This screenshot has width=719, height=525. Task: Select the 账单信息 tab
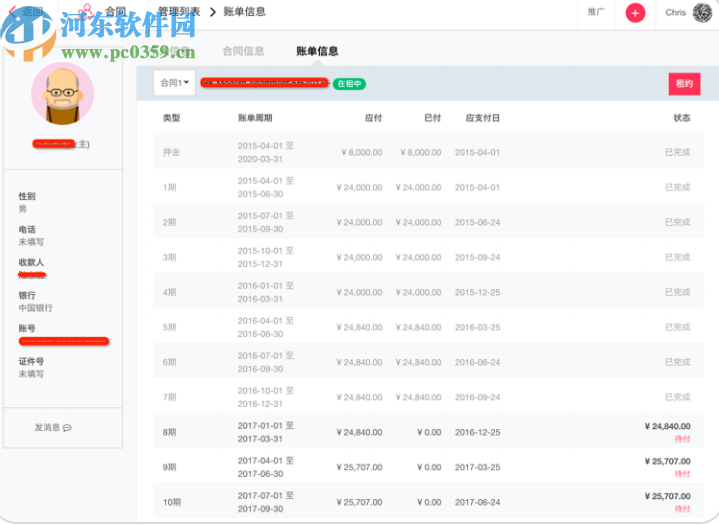tap(317, 51)
